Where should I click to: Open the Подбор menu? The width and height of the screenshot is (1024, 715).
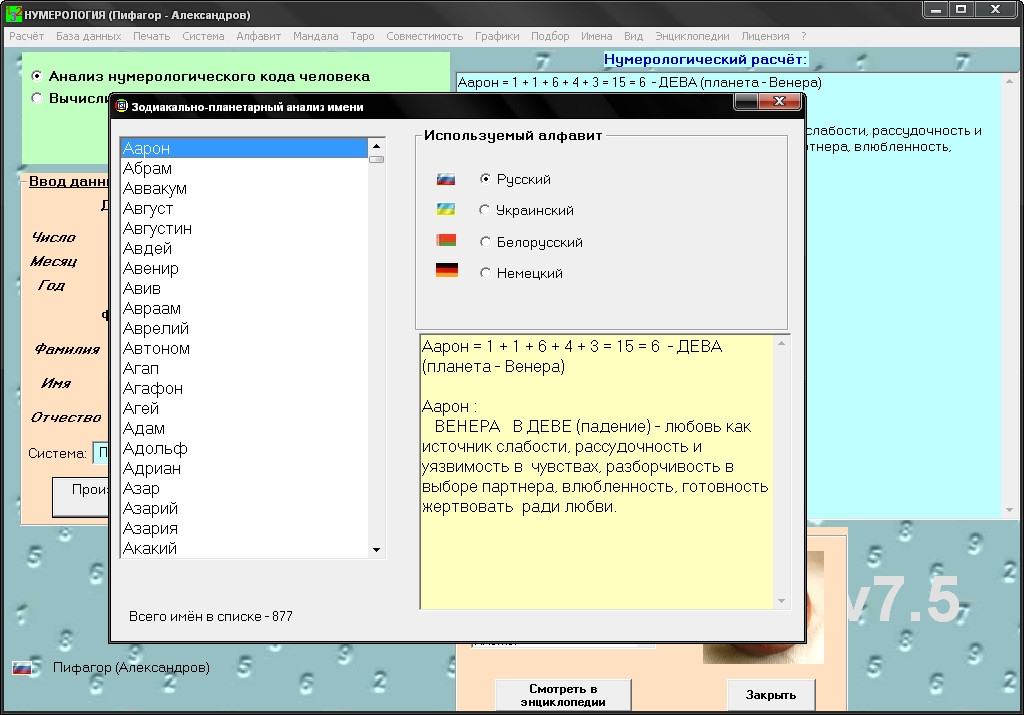click(550, 36)
